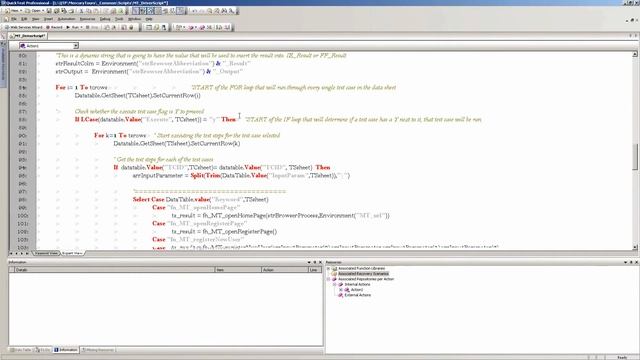Viewport: 640px width, 360px height.
Task: Open the View menu
Action: pyautogui.click(x=36, y=19)
